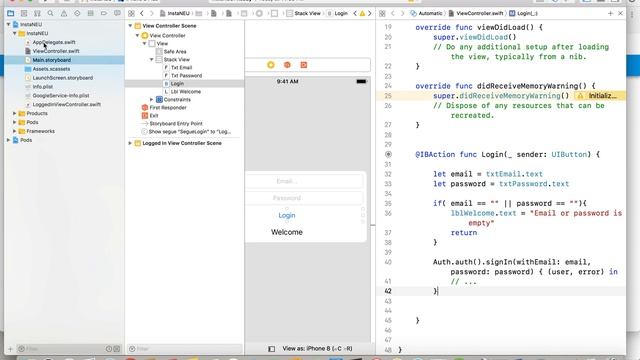Select Lbl Welcome in the document outline

click(186, 92)
